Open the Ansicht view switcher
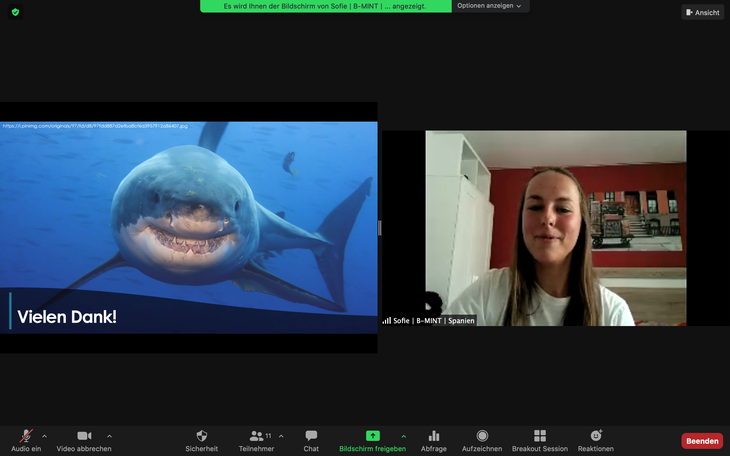 pos(702,12)
